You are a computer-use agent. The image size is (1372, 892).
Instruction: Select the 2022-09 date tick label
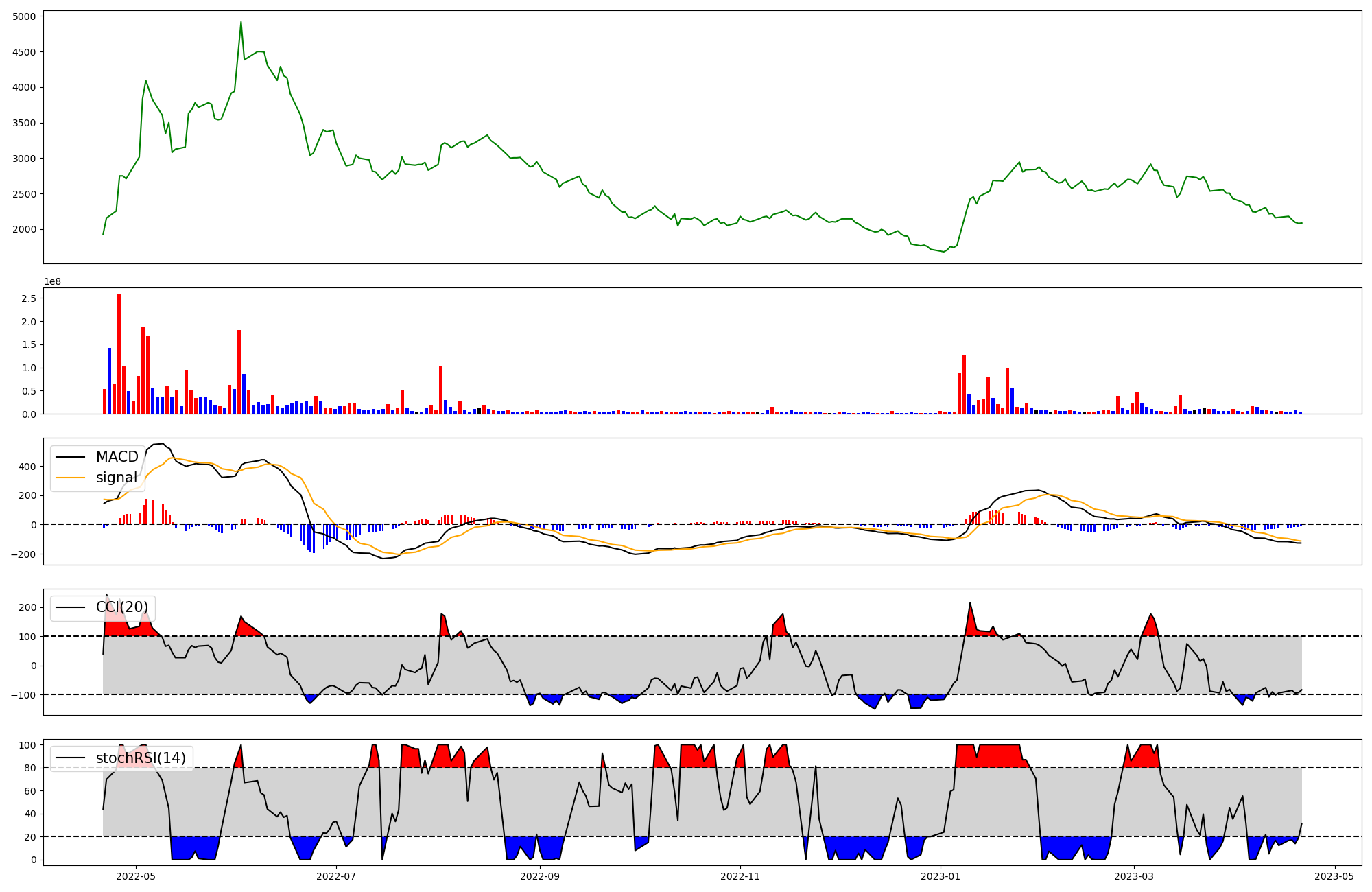541,876
